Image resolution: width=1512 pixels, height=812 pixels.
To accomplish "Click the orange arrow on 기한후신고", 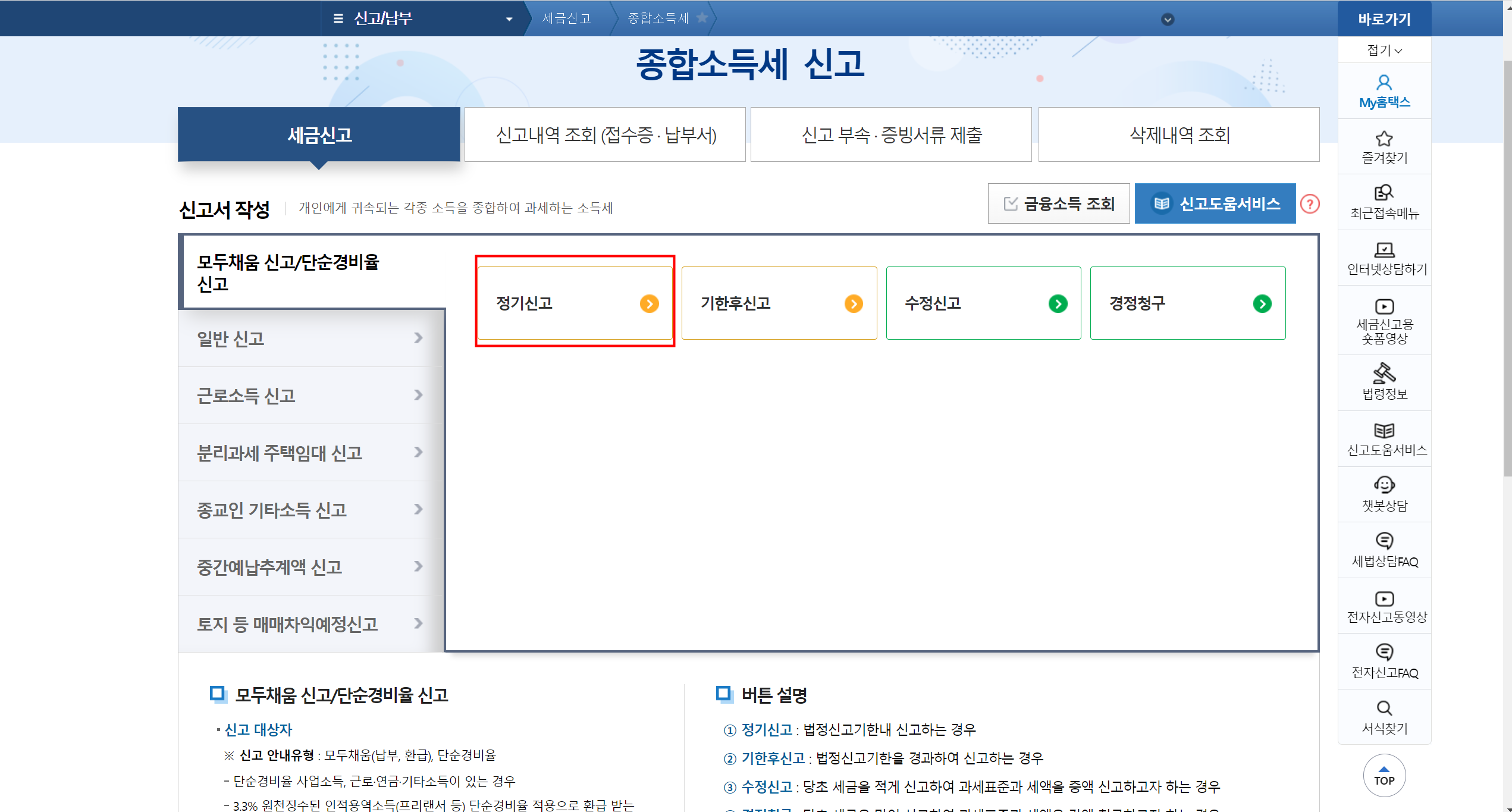I will pos(854,304).
